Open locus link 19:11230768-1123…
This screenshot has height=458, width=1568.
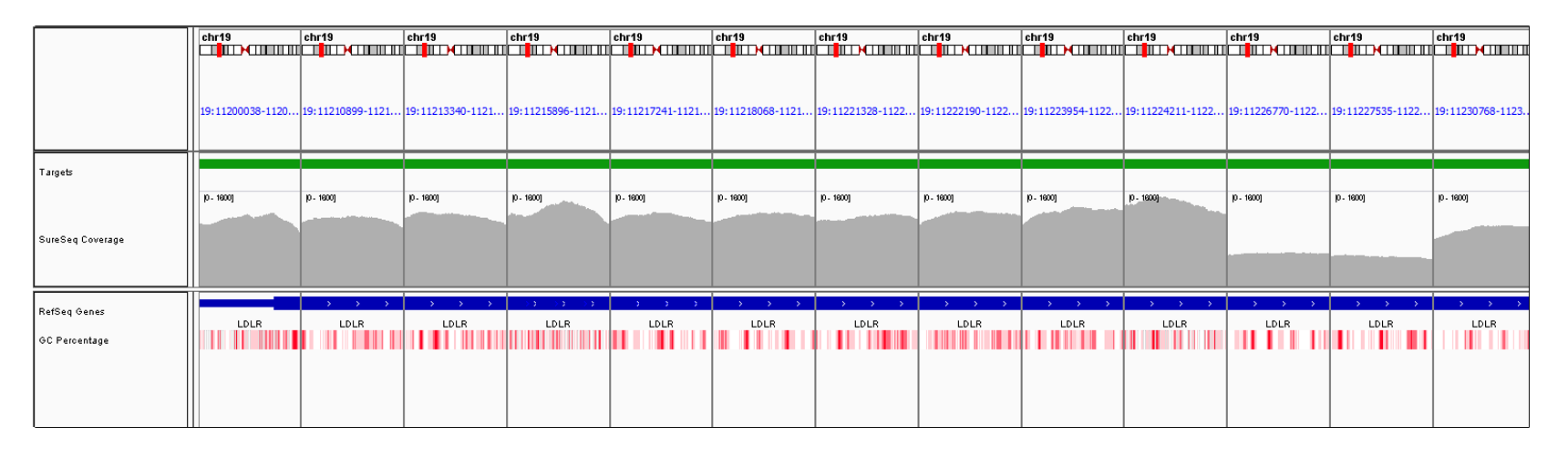pyautogui.click(x=1481, y=111)
